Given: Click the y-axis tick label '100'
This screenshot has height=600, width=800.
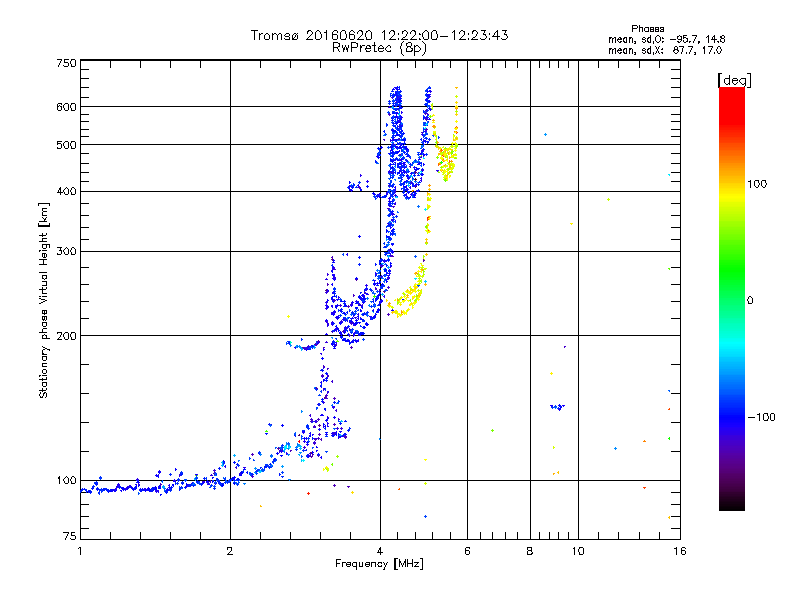Looking at the screenshot, I should [66, 480].
